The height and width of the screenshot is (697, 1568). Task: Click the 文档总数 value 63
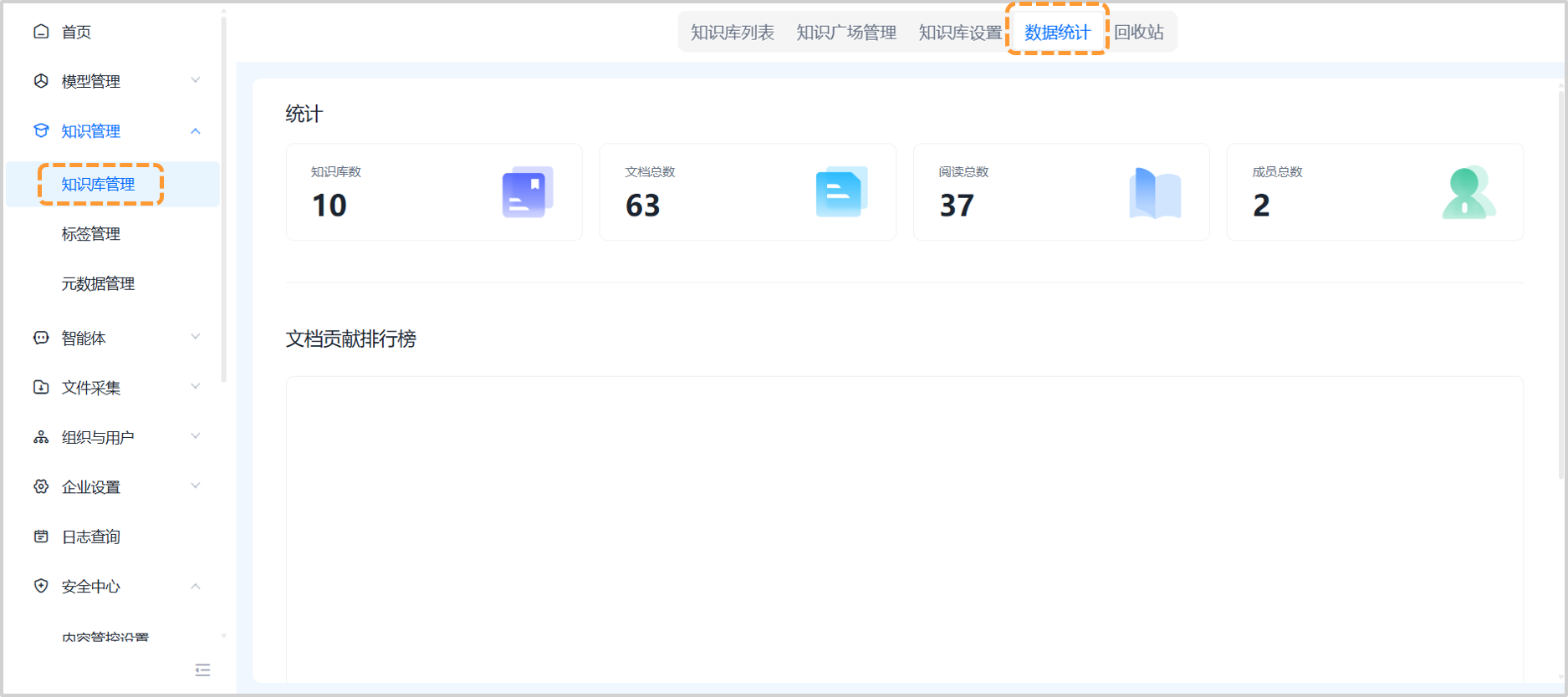[643, 206]
